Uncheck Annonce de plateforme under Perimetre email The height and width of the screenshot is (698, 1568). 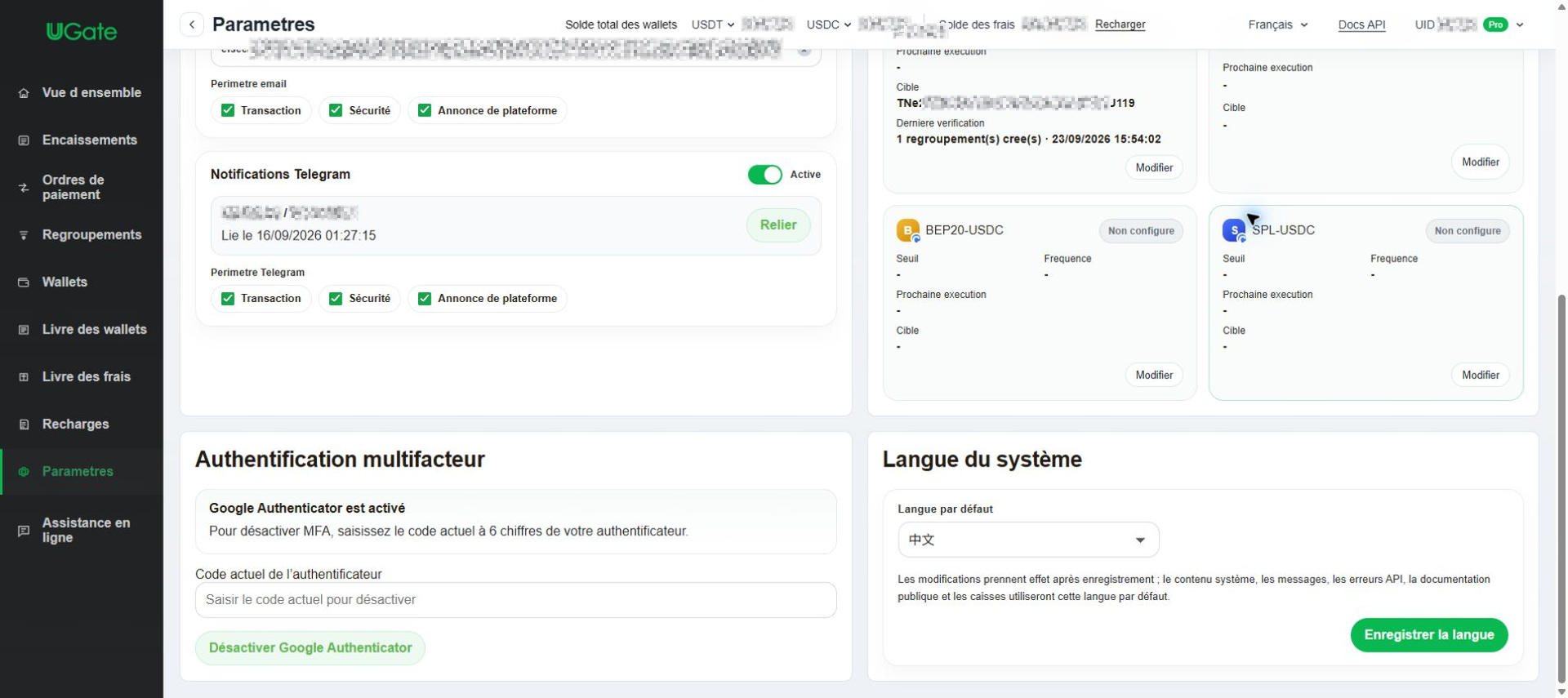pos(425,110)
